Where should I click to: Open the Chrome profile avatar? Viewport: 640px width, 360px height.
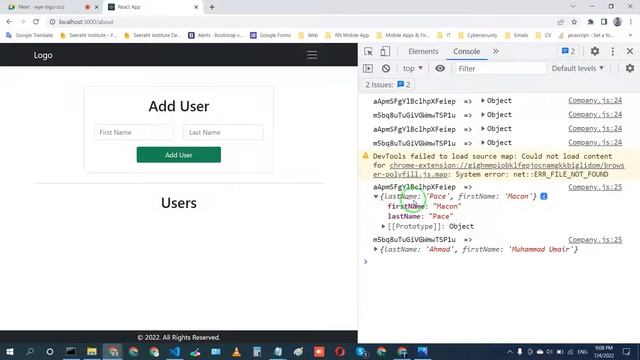(618, 22)
